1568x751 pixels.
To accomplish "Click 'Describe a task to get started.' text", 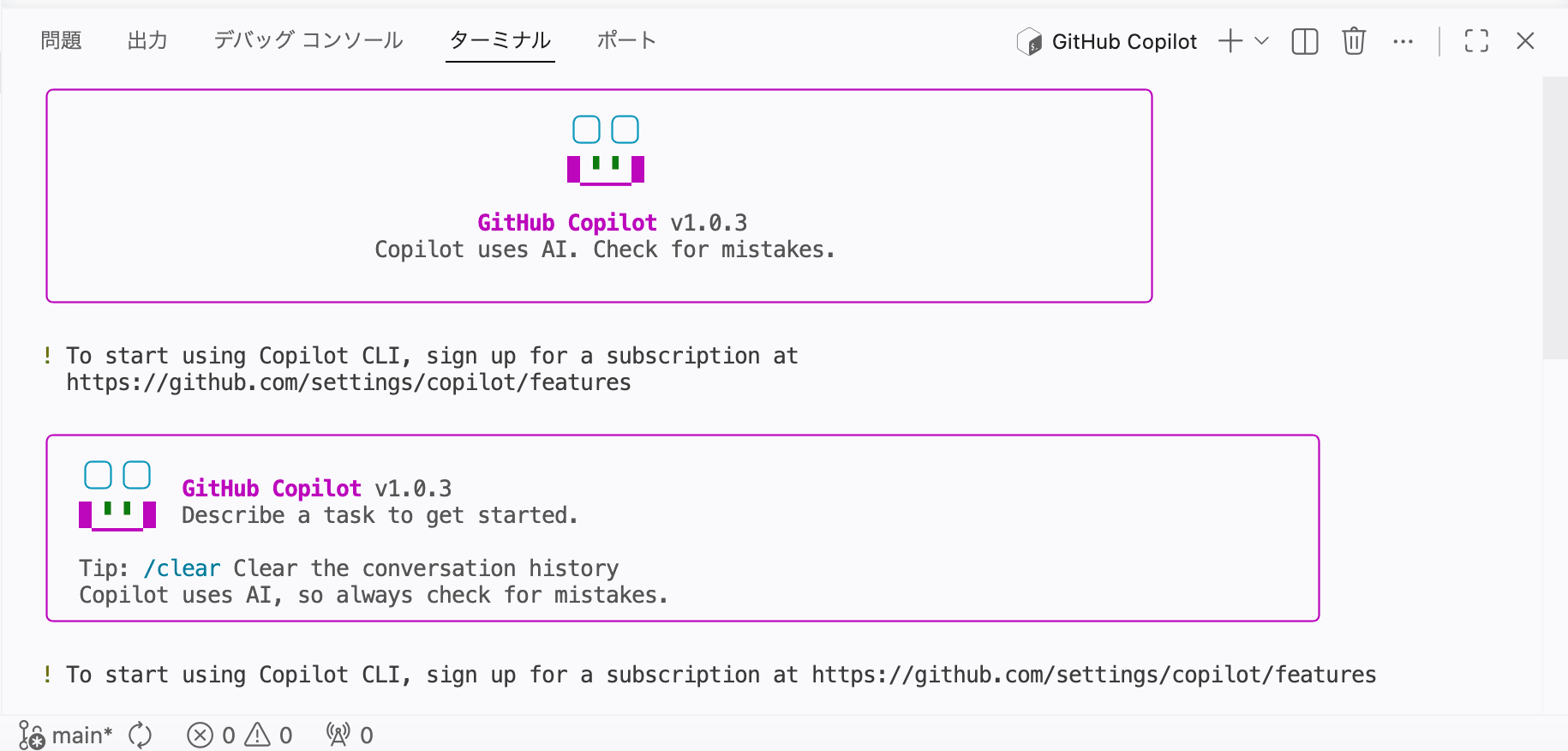I will 380,515.
